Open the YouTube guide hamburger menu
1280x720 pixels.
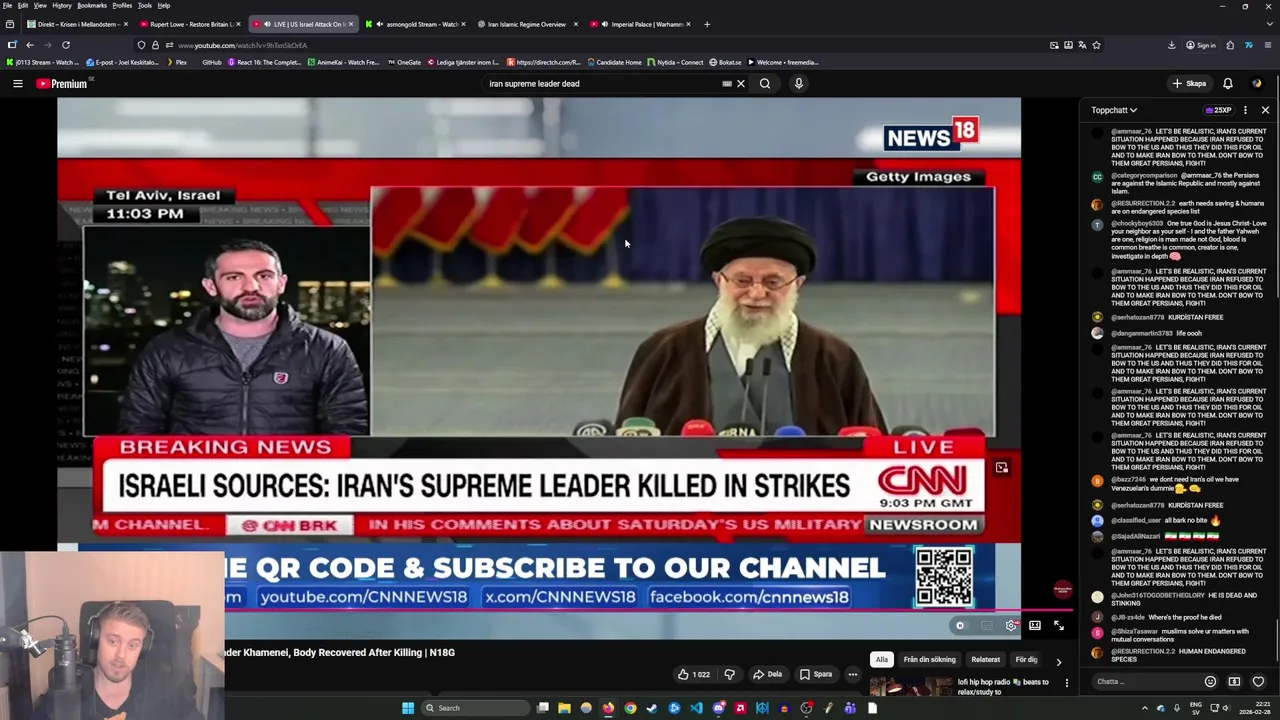tap(18, 84)
